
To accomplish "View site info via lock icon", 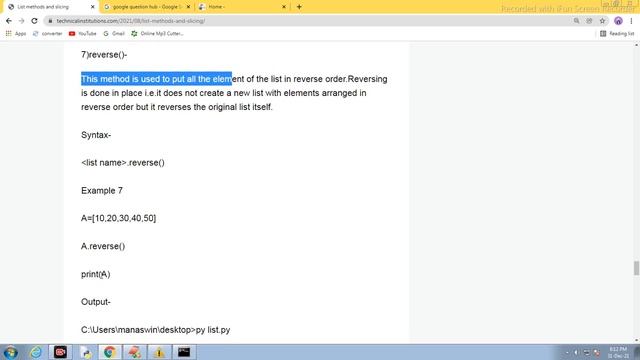I will click(x=50, y=21).
